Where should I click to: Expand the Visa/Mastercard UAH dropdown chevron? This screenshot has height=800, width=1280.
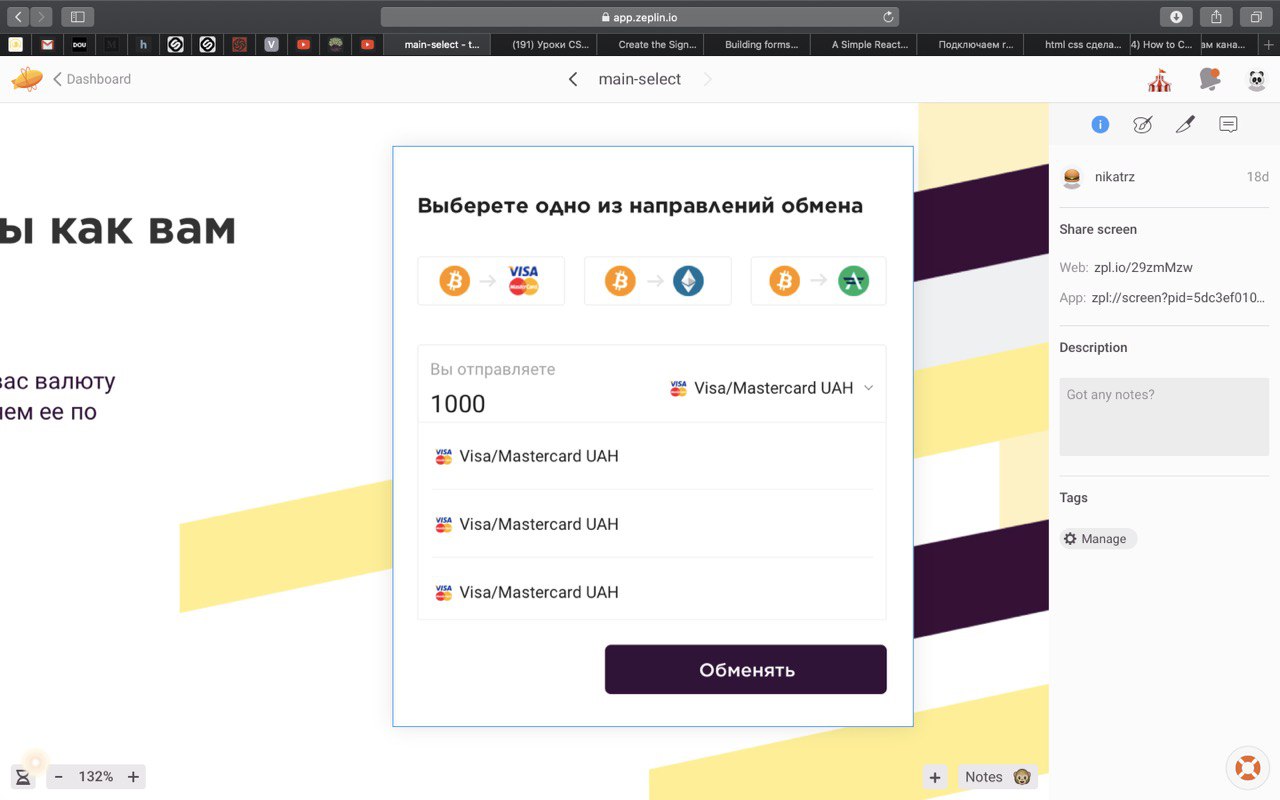point(868,388)
